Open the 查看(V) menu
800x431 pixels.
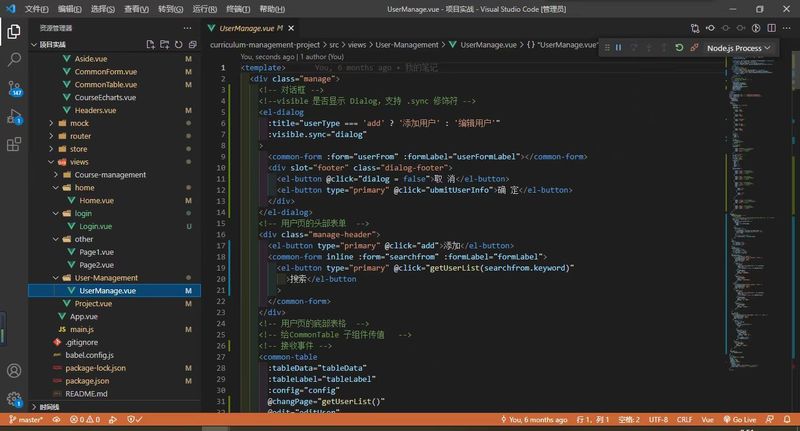pyautogui.click(x=136, y=9)
